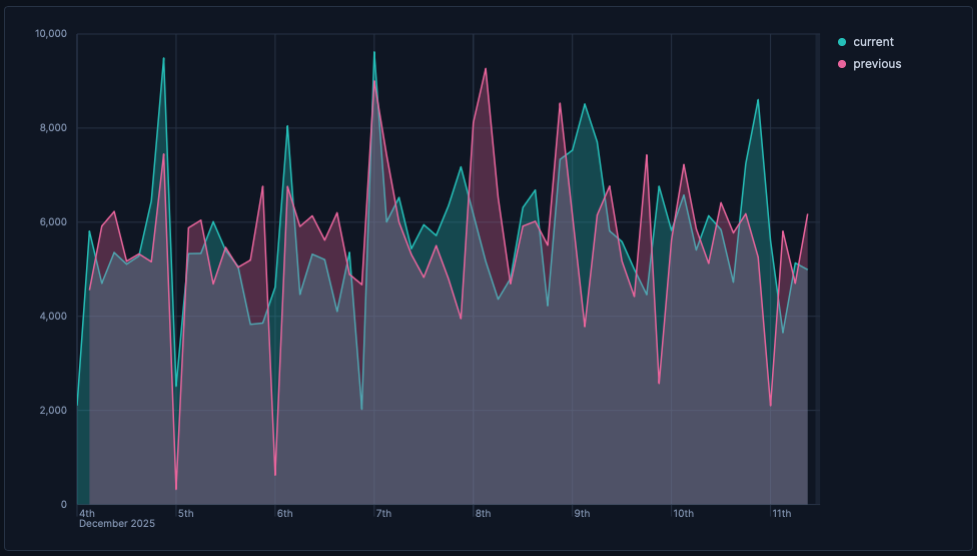977x556 pixels.
Task: Click the 10th date tick label
Action: pyautogui.click(x=684, y=514)
